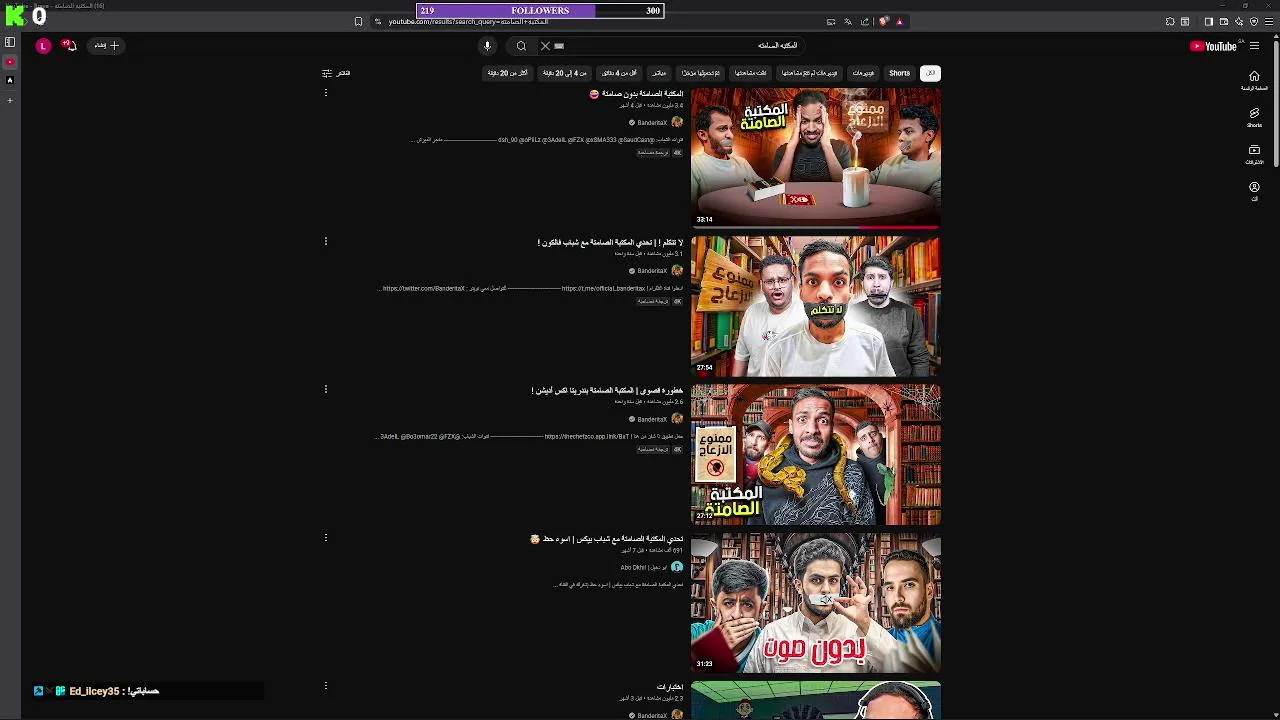Image resolution: width=1280 pixels, height=720 pixels.
Task: Select the فيديوهات (Videos) filter chip
Action: click(x=863, y=73)
